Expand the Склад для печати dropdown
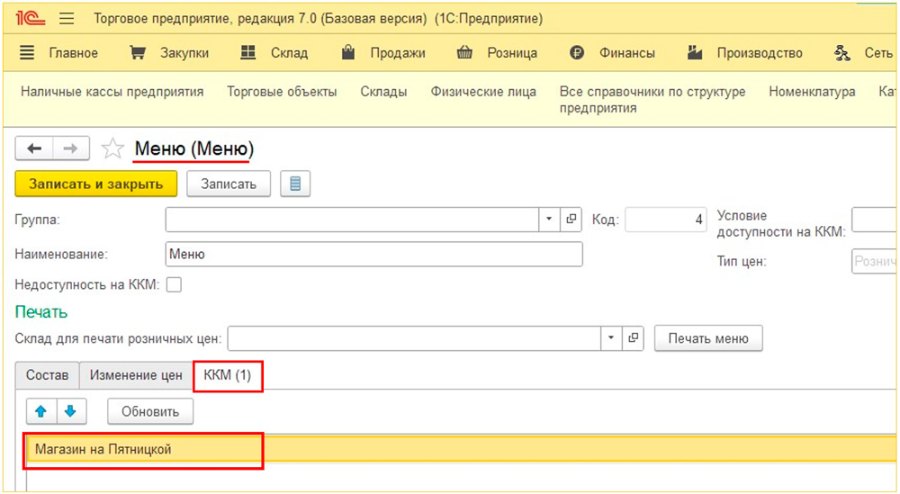The width and height of the screenshot is (900, 494). click(x=611, y=339)
